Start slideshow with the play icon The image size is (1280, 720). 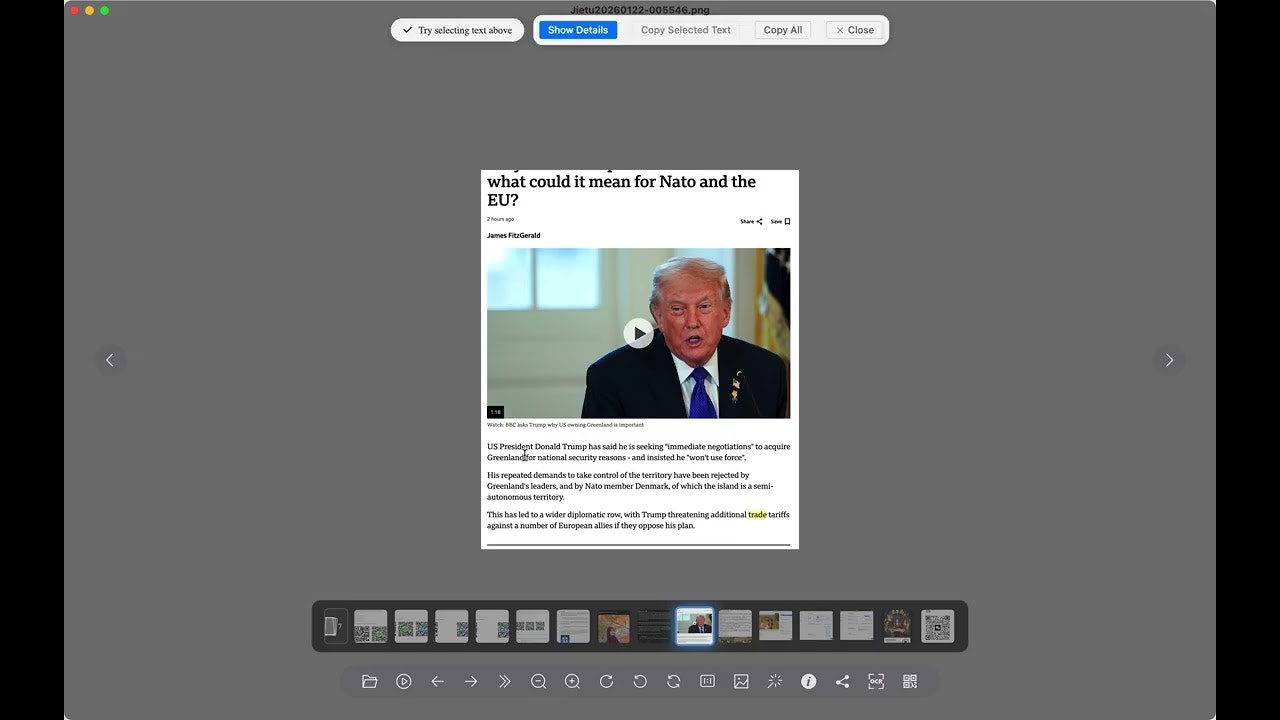point(403,681)
